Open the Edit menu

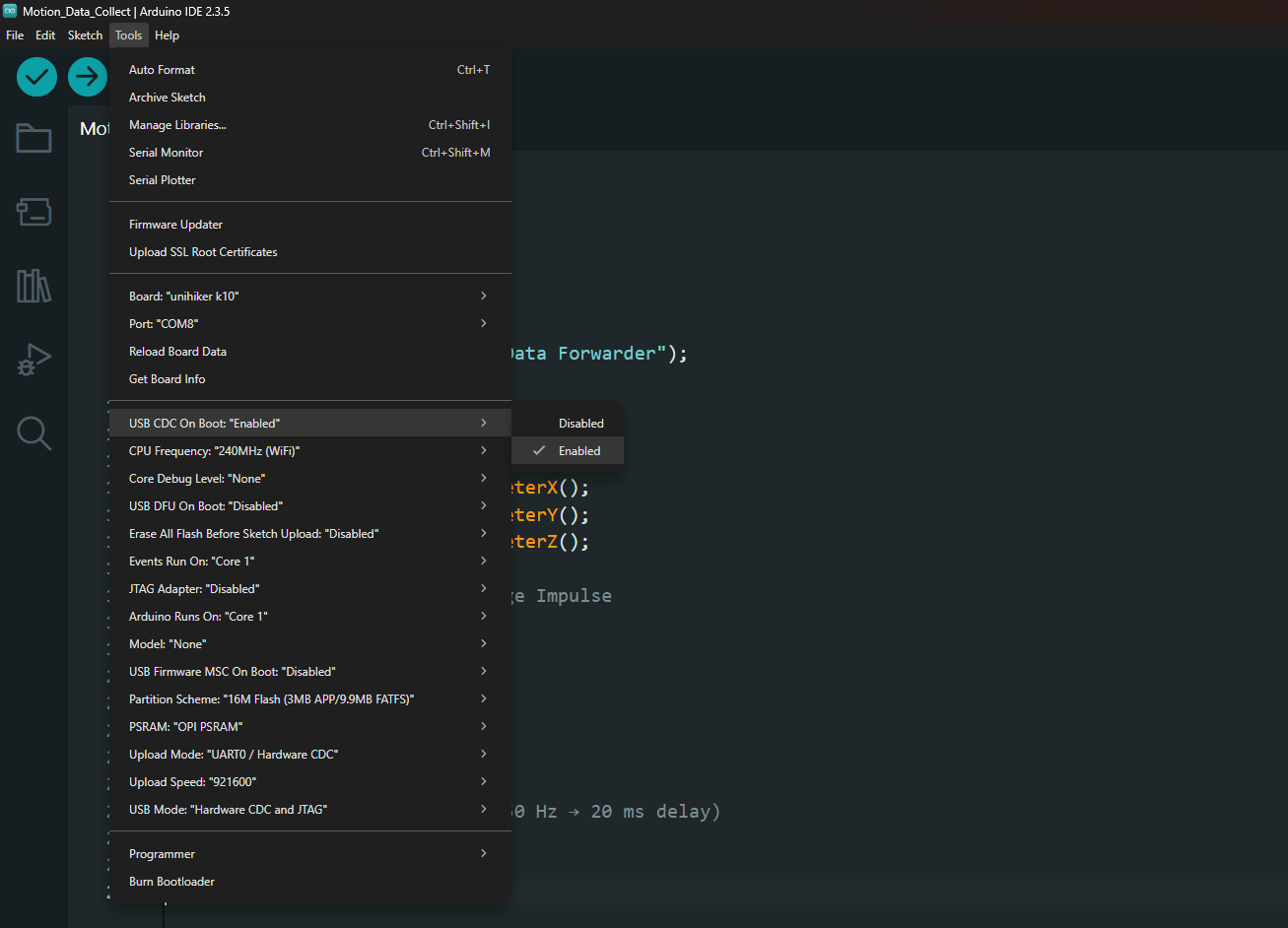tap(45, 35)
